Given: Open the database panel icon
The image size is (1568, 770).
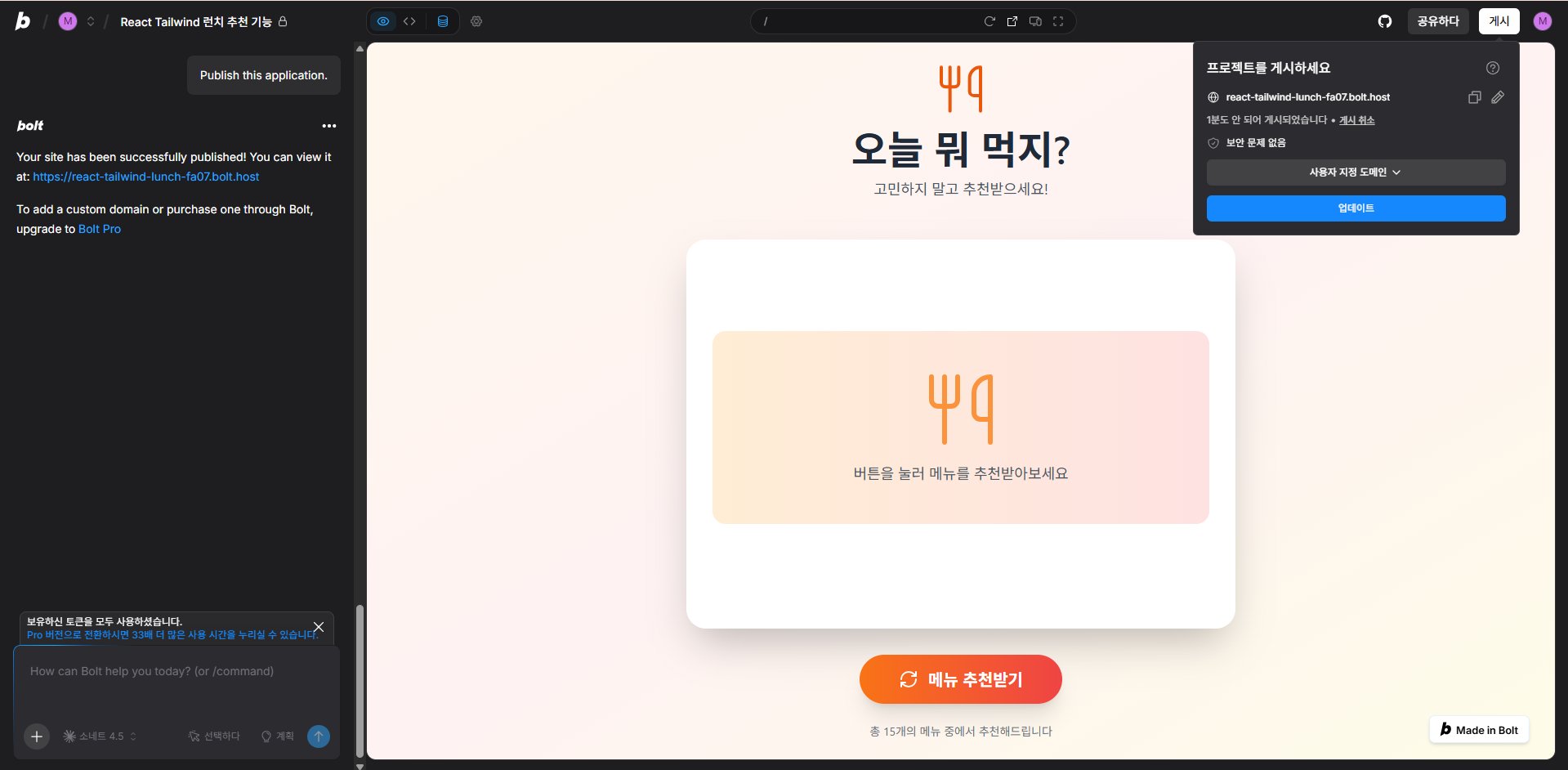Looking at the screenshot, I should click(x=443, y=21).
